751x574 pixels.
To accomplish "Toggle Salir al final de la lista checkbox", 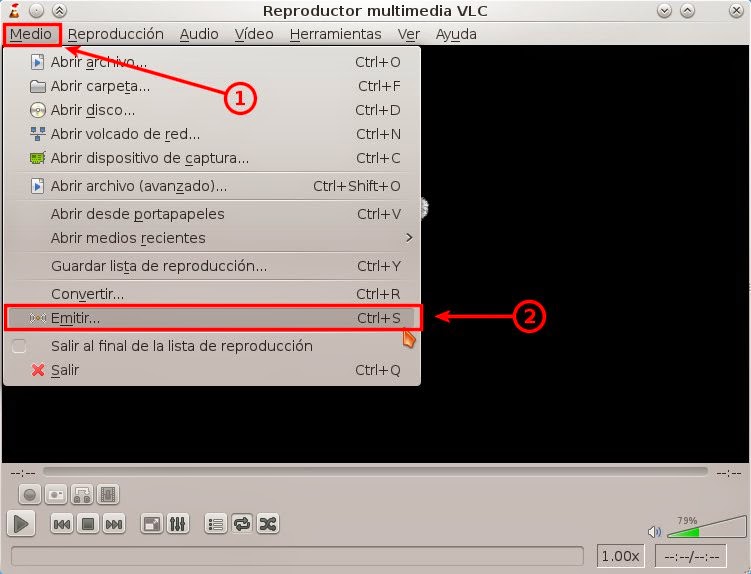I will click(x=19, y=346).
